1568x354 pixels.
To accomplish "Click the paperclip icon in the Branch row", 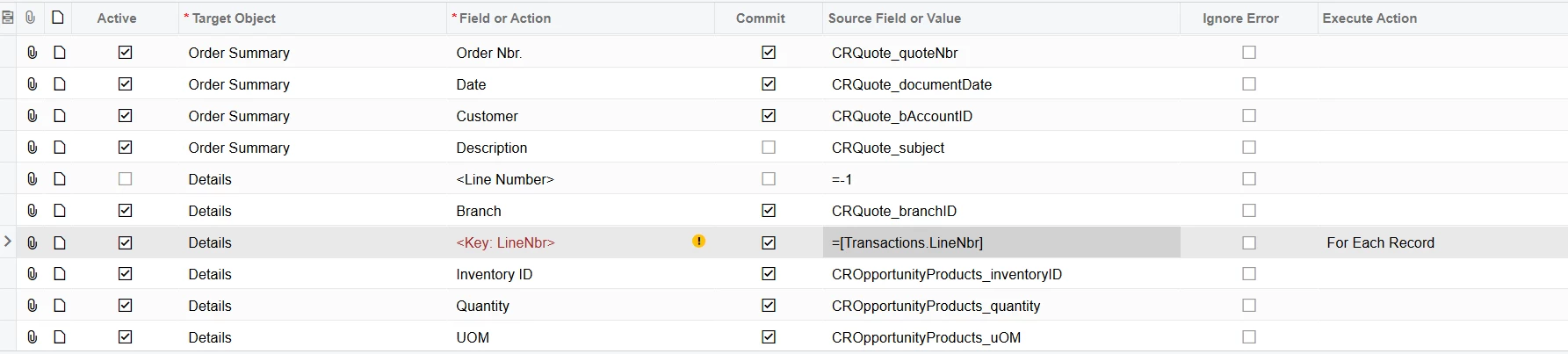I will click(32, 211).
